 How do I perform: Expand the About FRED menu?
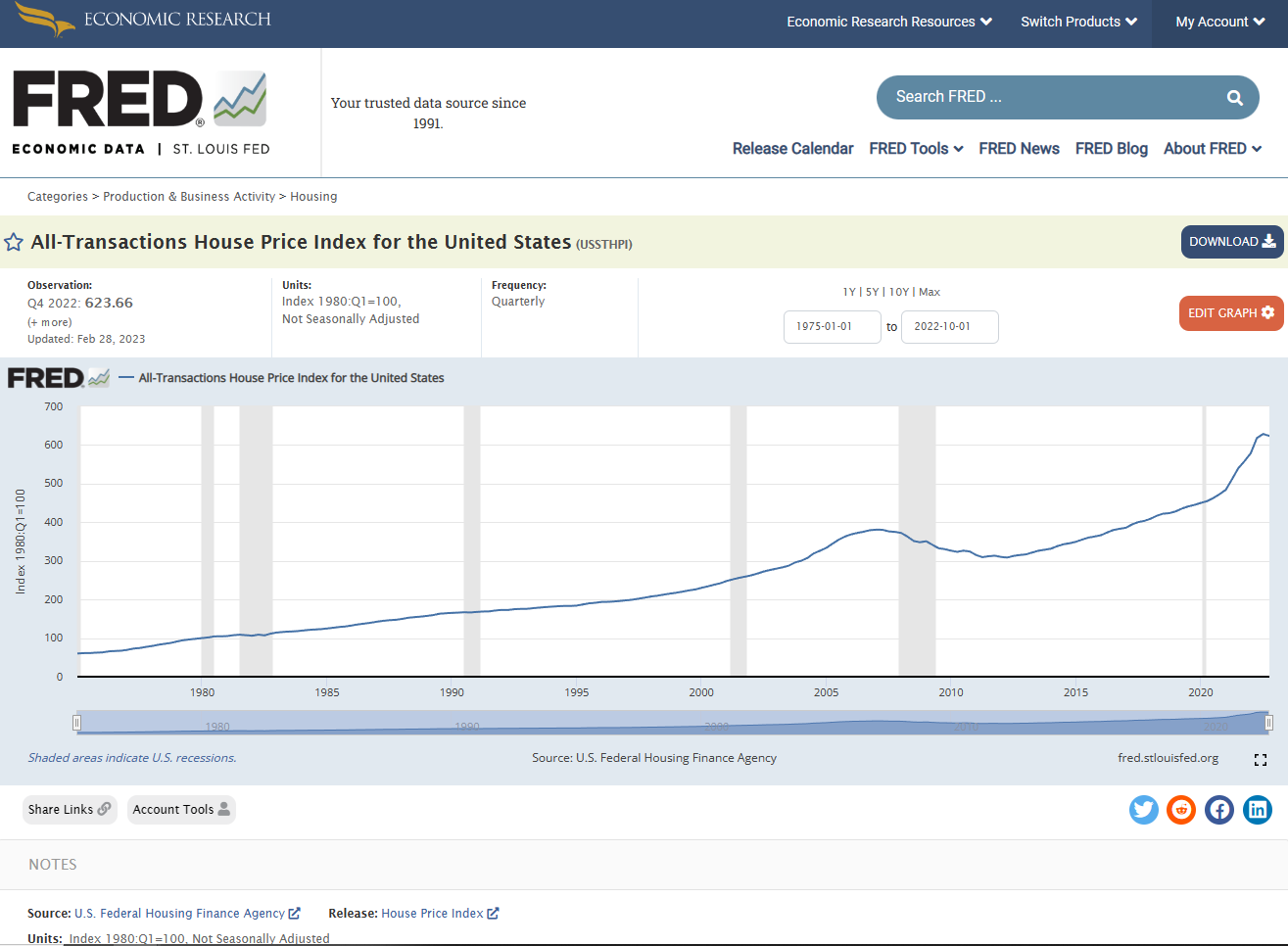coord(1213,149)
